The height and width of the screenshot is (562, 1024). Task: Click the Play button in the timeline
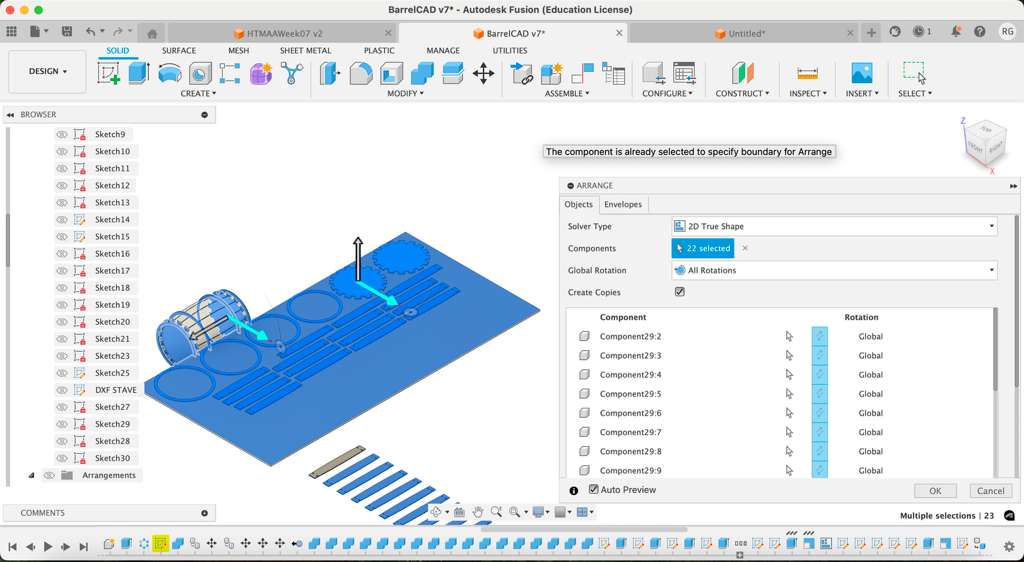(48, 547)
